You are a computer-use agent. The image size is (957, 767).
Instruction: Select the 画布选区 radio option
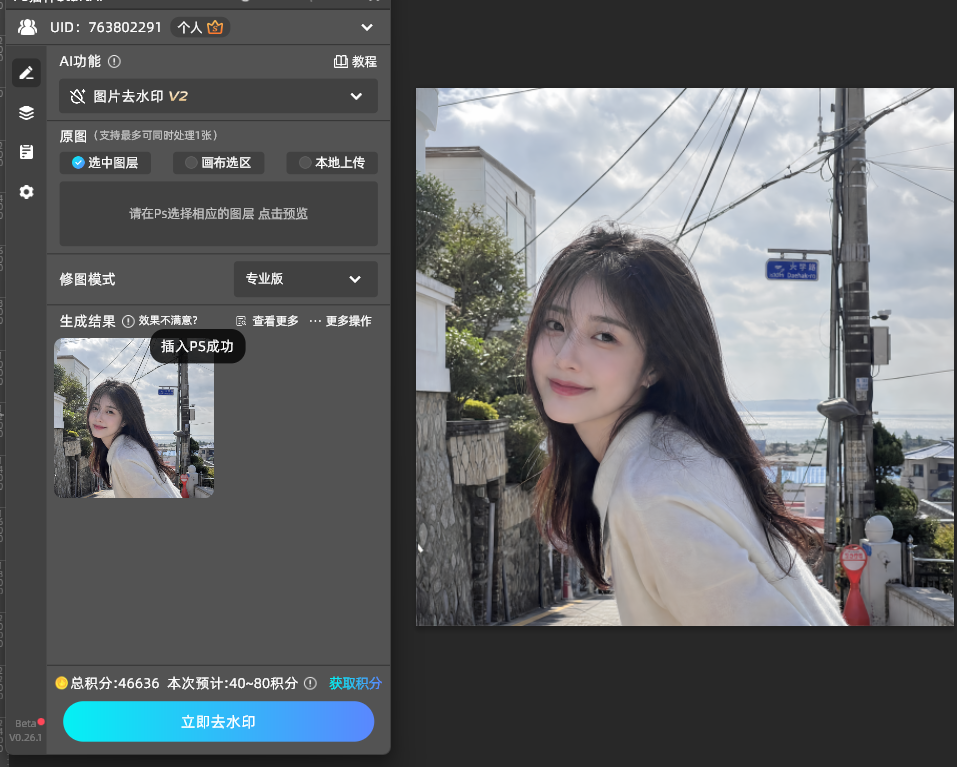tap(218, 163)
